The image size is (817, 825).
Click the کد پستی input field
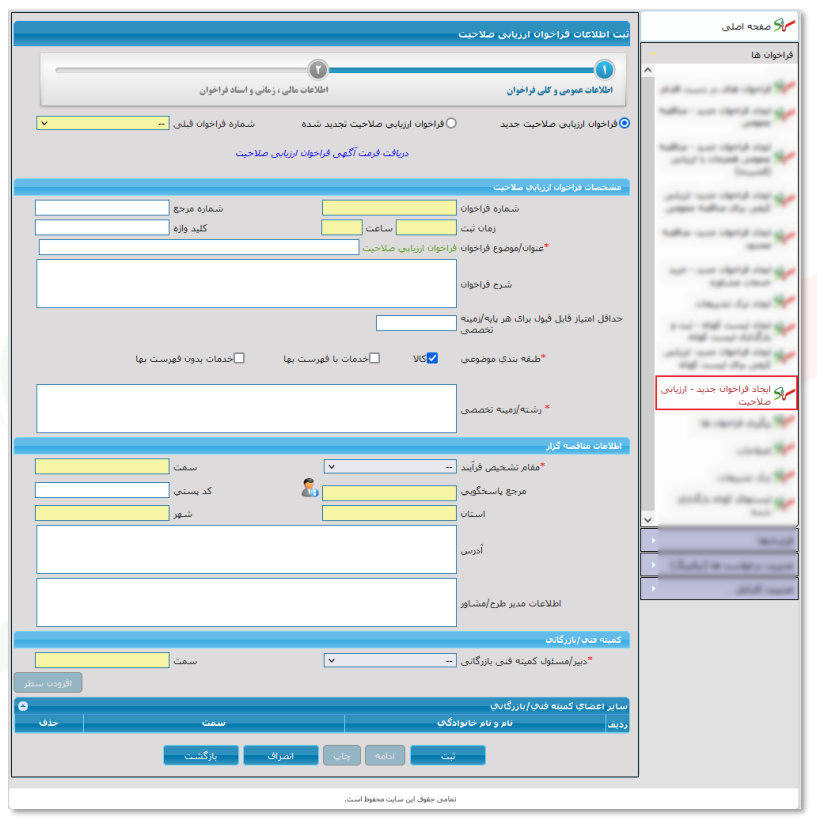click(102, 490)
